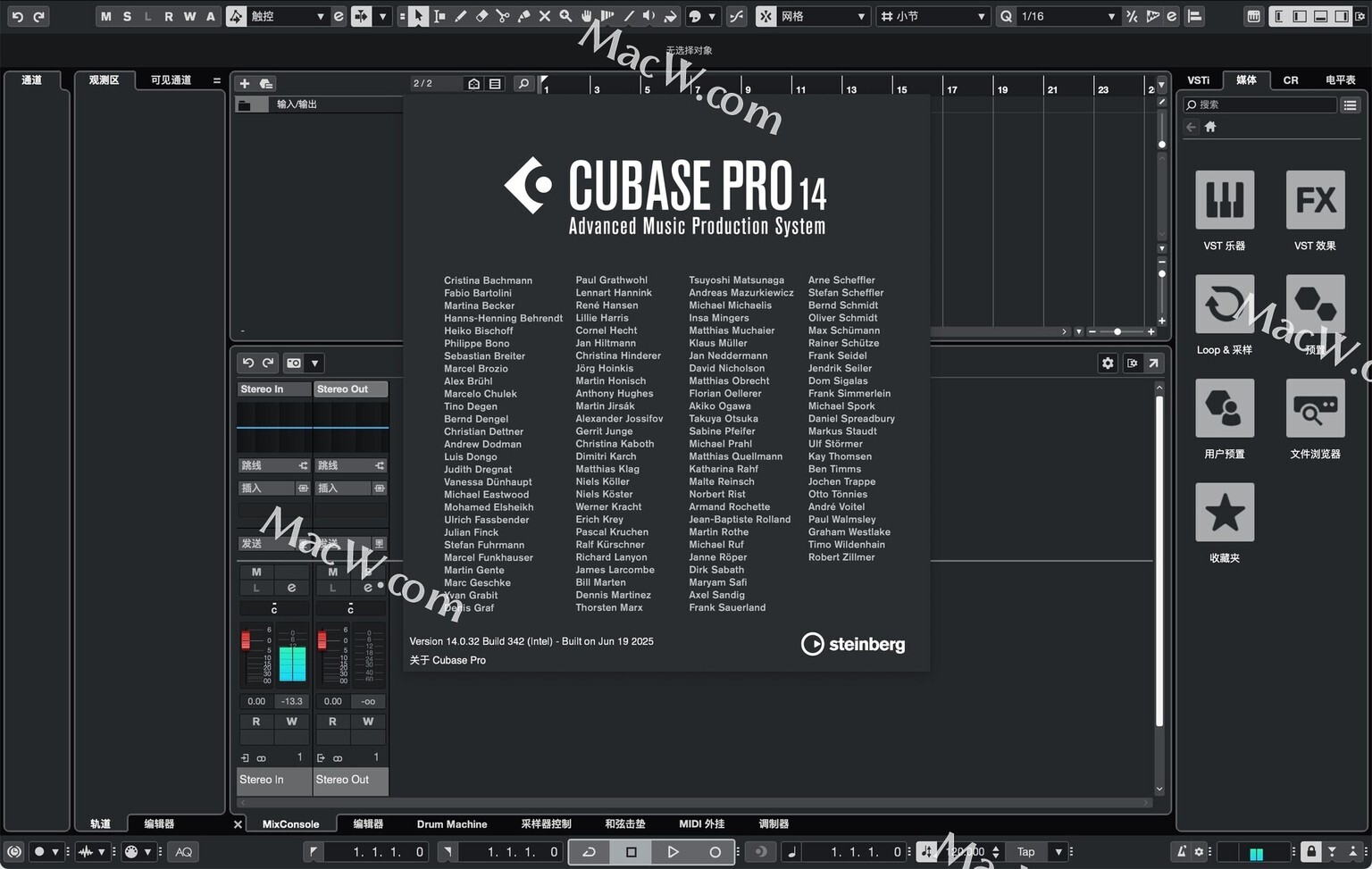This screenshot has height=869, width=1372.
Task: Toggle global Write automation W
Action: point(189,16)
